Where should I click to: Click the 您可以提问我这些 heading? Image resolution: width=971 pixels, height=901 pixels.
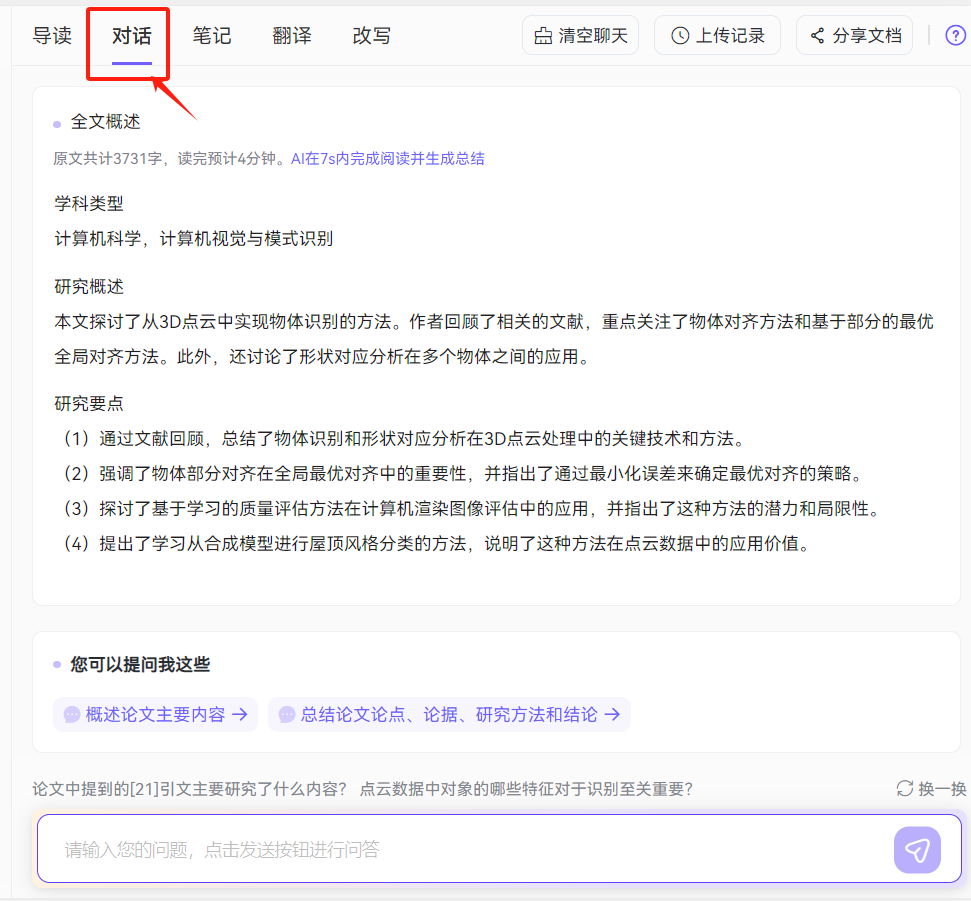140,664
